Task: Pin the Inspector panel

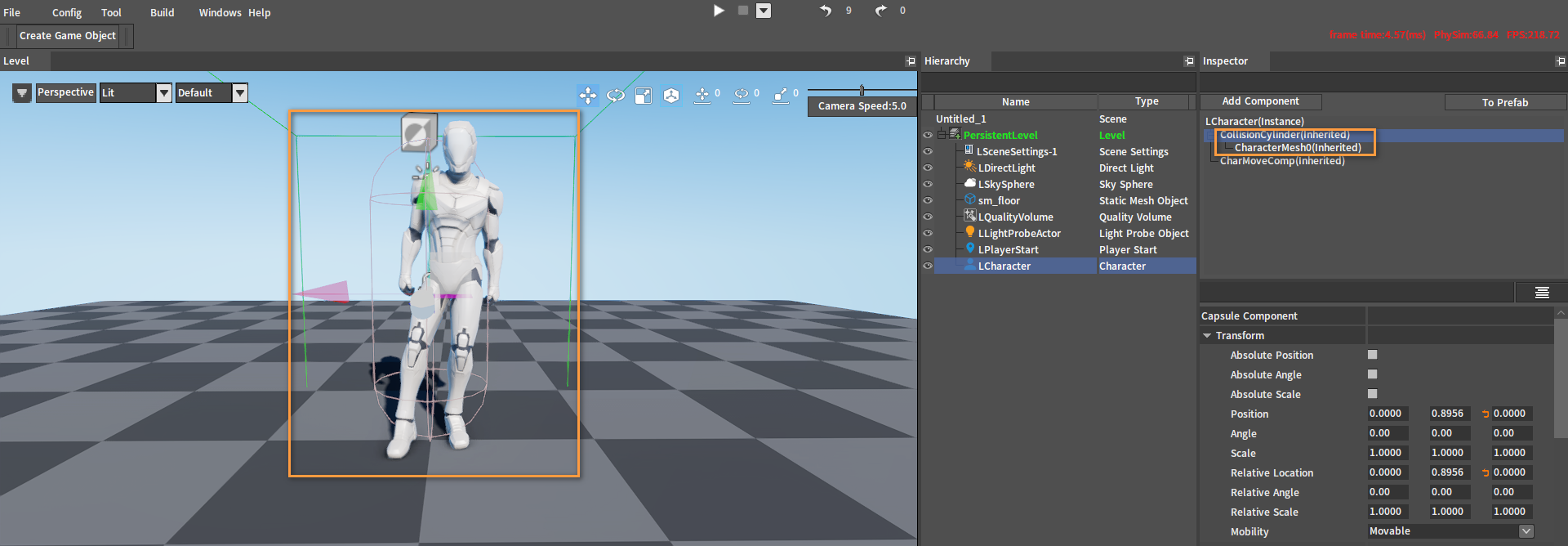Action: pos(1561,61)
